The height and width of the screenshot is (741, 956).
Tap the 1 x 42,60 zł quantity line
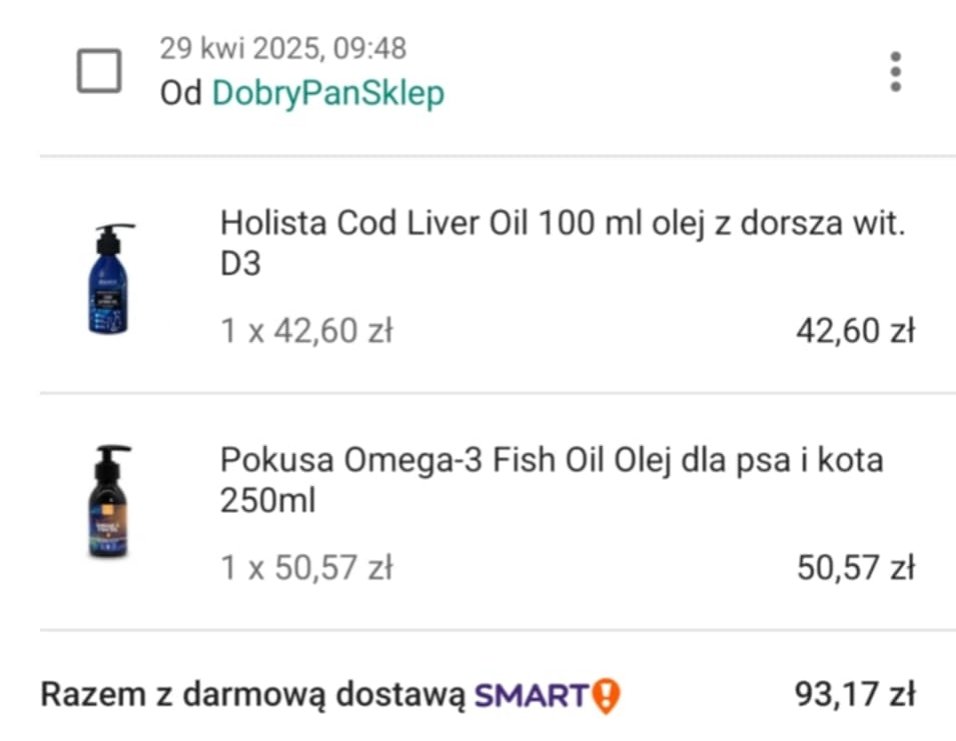click(306, 331)
